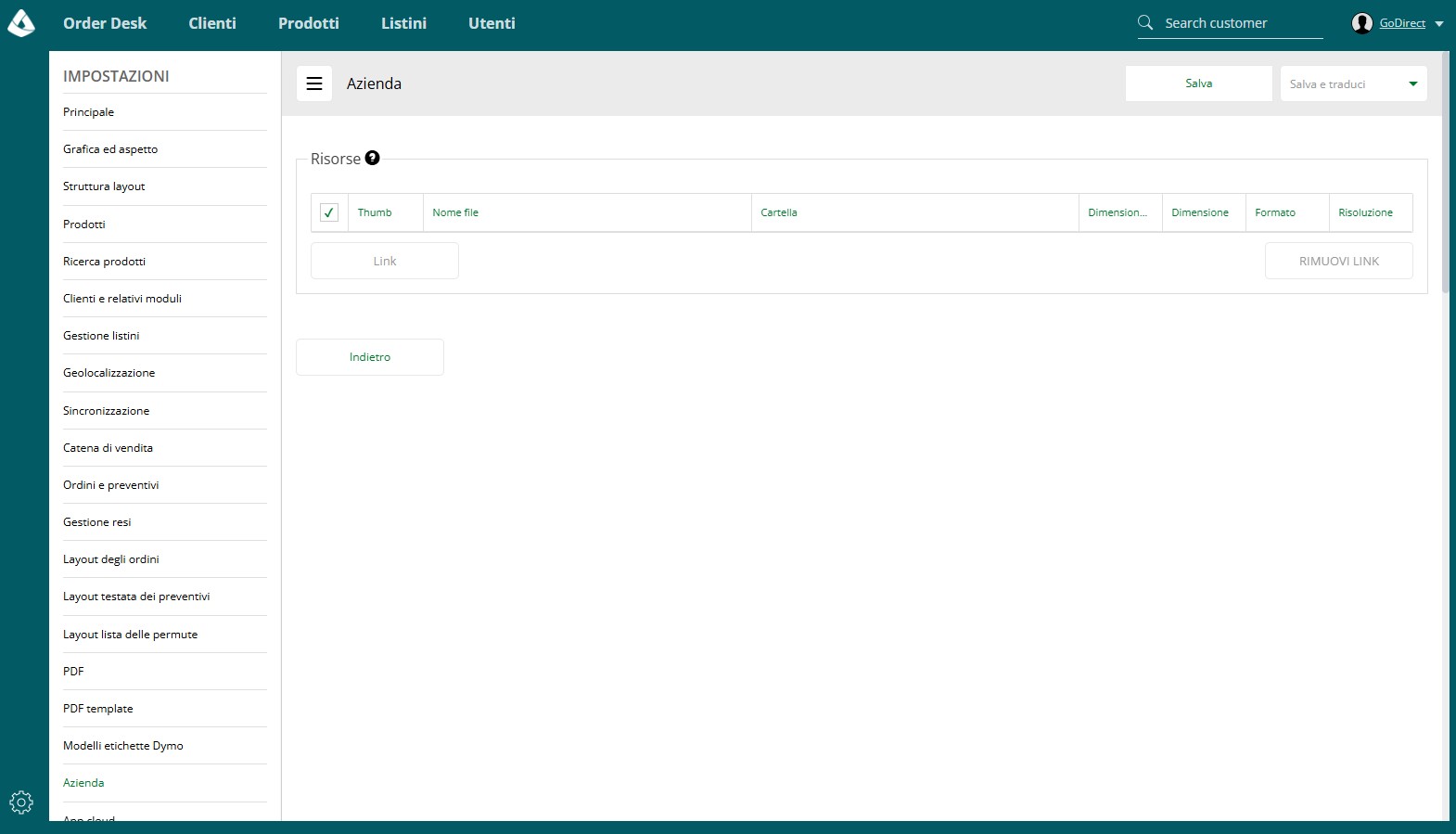Open the settings gear icon in the bottom-left
1456x834 pixels.
(21, 802)
